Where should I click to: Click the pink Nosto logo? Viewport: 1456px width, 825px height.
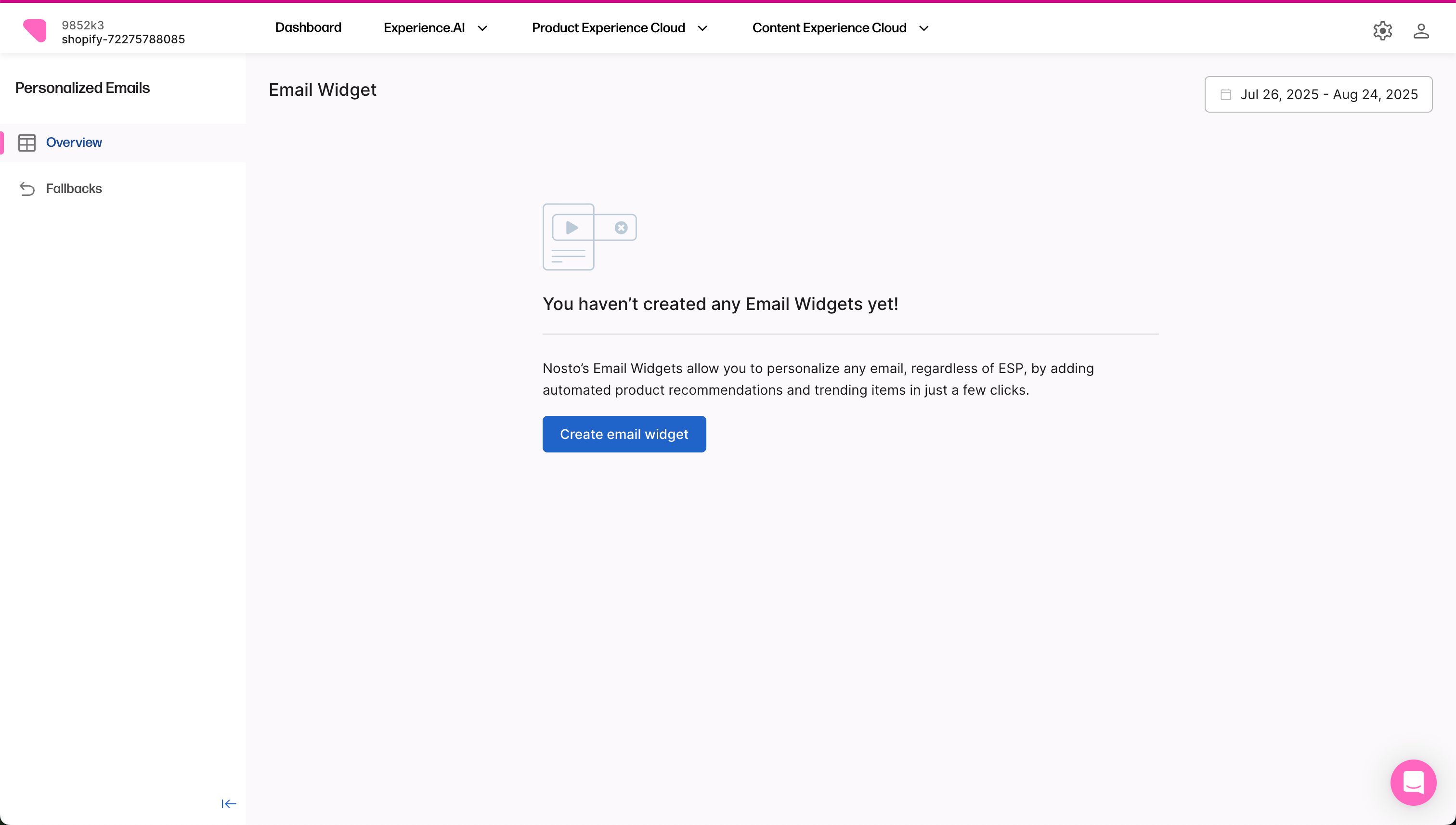35,31
